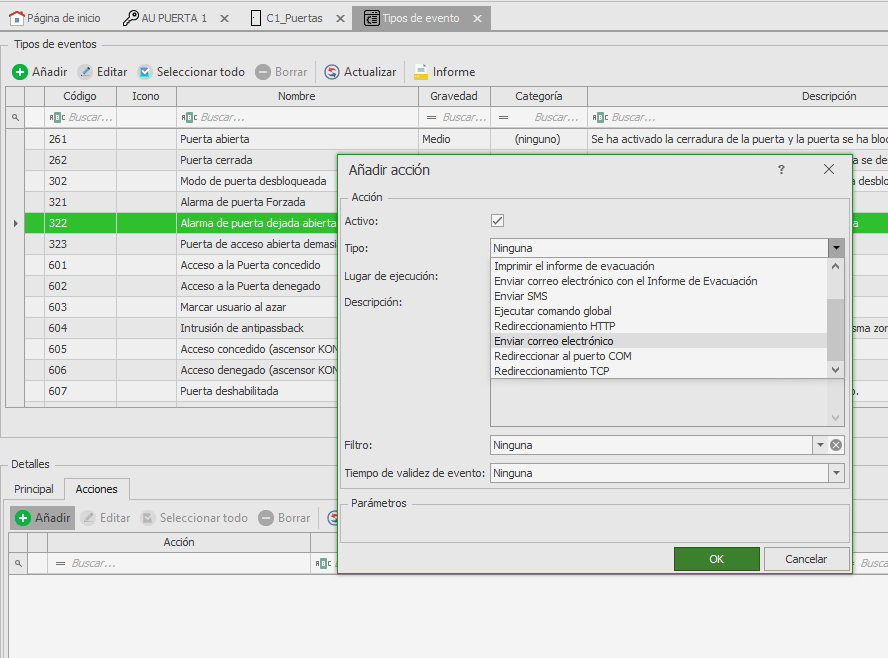Select the plain Enviar correo electrónico option
The width and height of the screenshot is (888, 658).
pyautogui.click(x=659, y=341)
